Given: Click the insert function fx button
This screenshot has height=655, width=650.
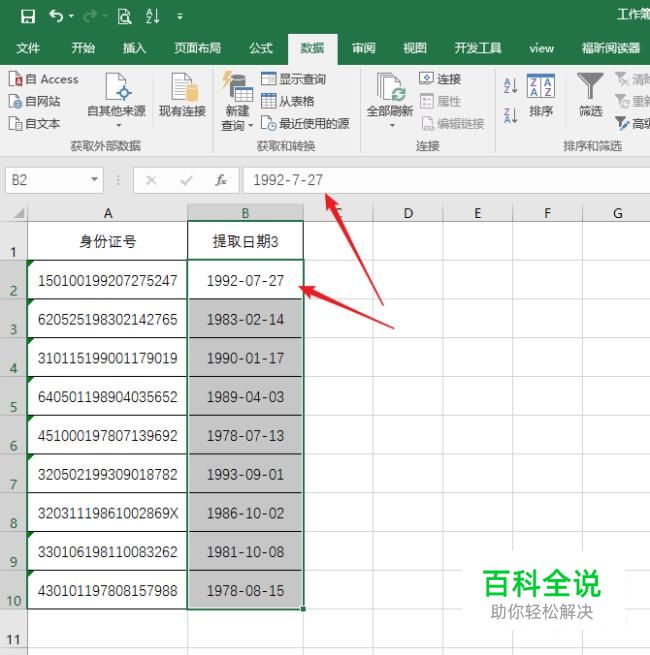Looking at the screenshot, I should click(221, 180).
